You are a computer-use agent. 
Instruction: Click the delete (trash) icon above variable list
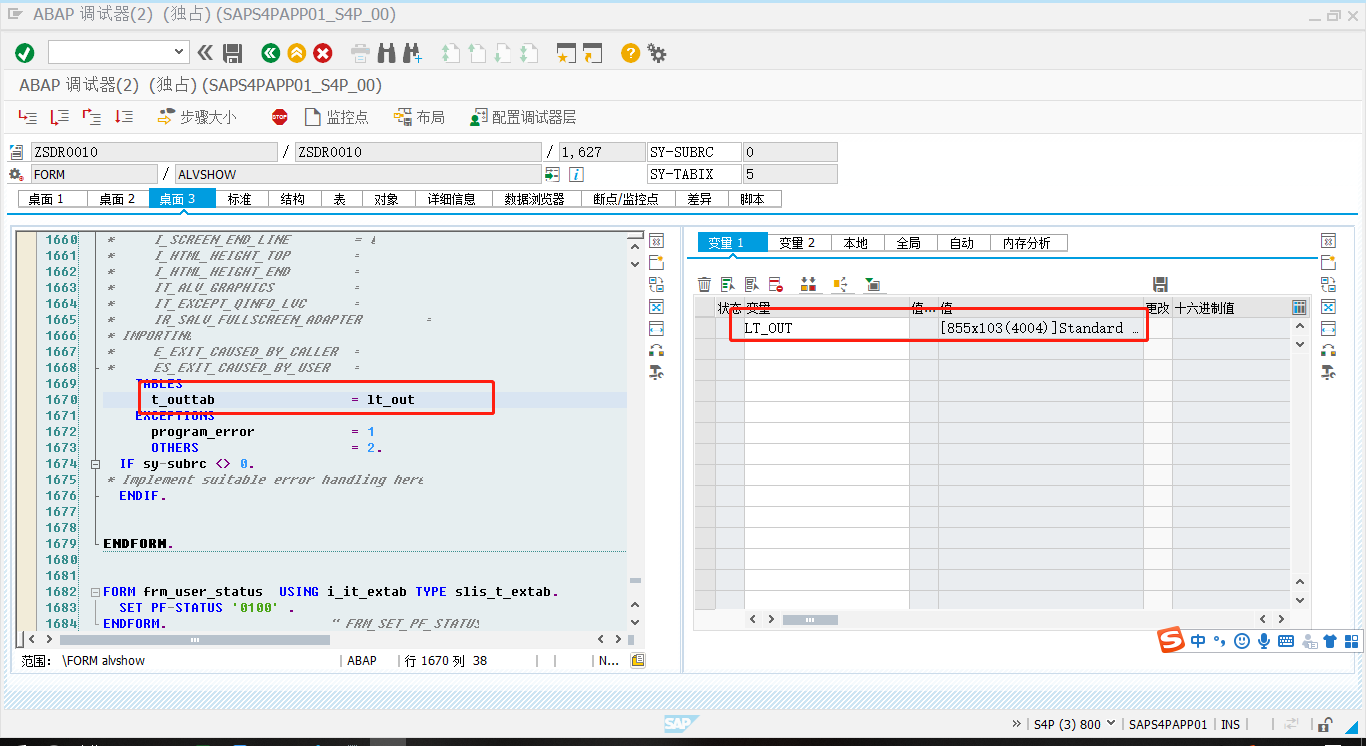pos(705,283)
